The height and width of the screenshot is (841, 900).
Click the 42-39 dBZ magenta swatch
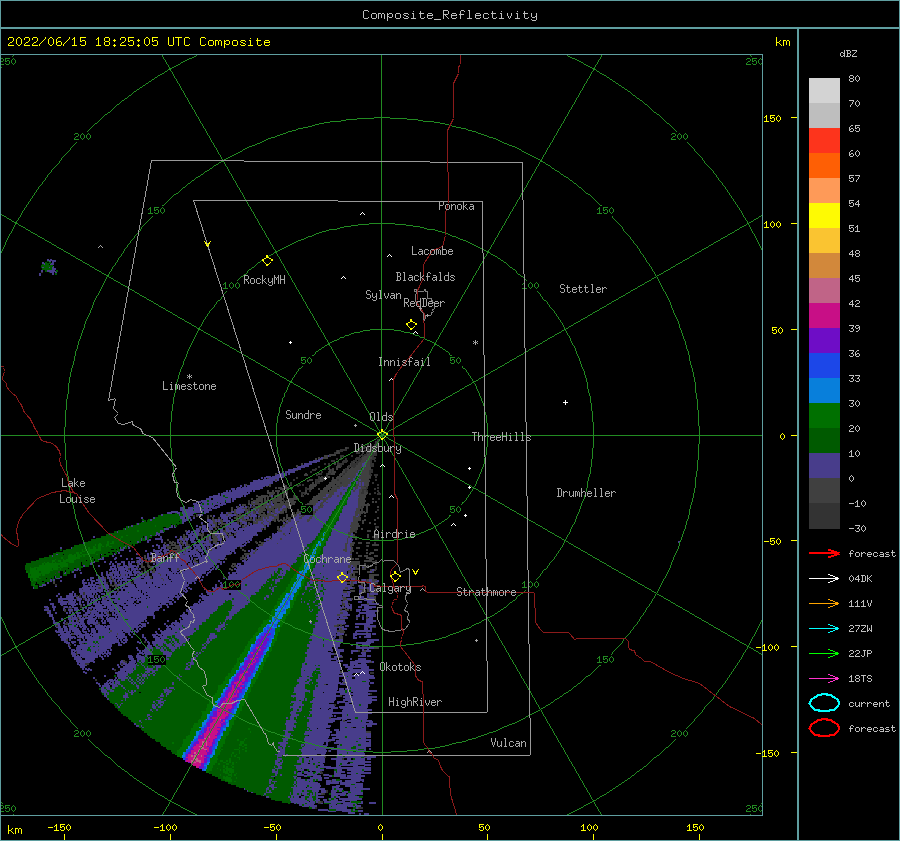click(824, 316)
